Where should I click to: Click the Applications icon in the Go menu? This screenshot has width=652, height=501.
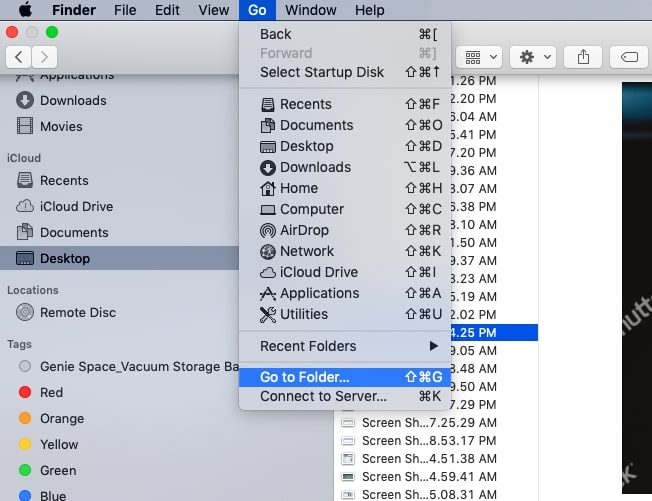click(x=267, y=294)
